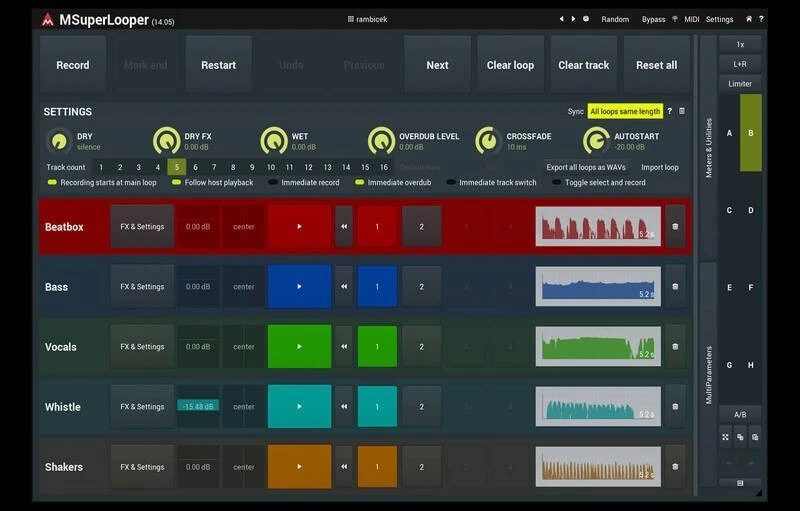Select preset slot B
The image size is (800, 511).
751,133
